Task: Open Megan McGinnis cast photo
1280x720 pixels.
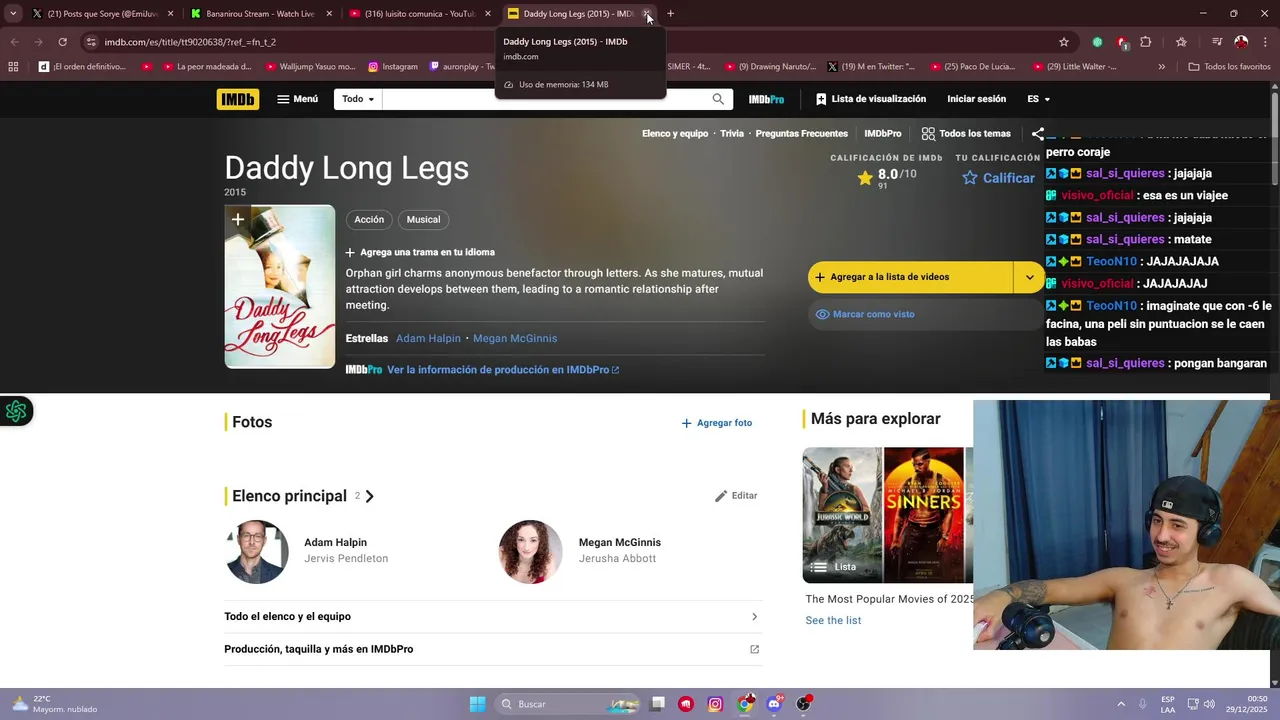Action: click(530, 551)
